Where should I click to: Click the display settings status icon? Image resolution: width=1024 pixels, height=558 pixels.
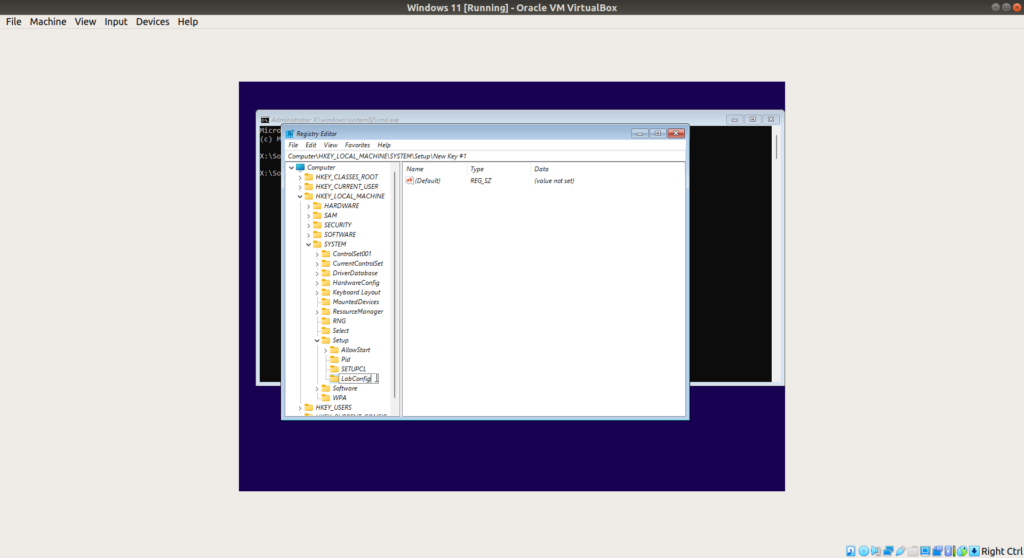(x=925, y=551)
